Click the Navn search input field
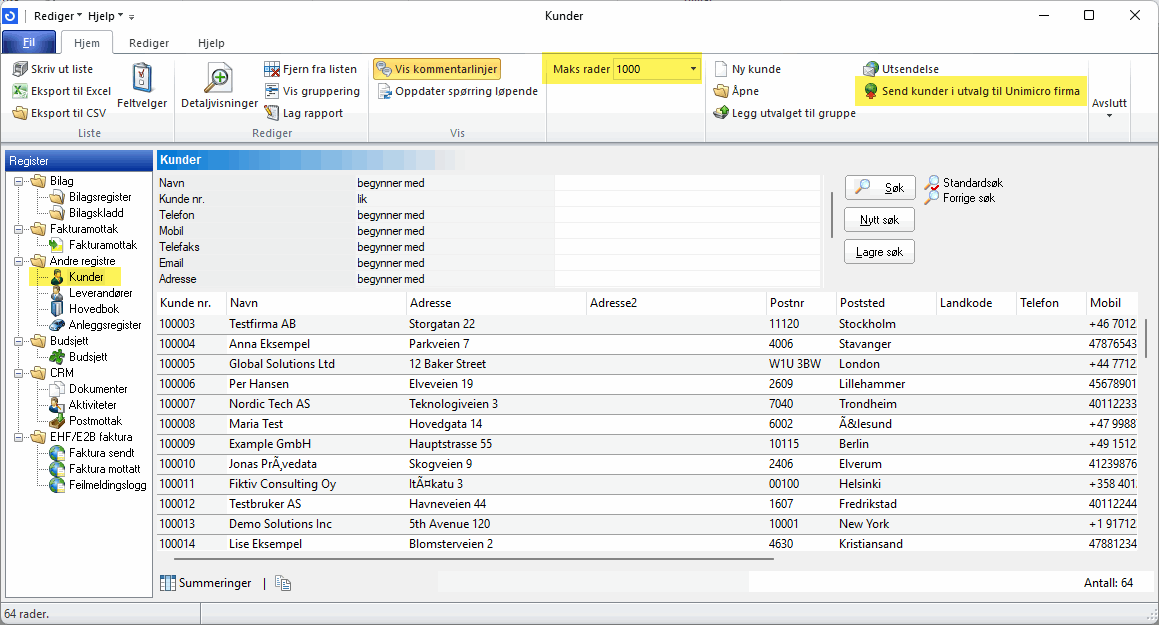 (686, 183)
